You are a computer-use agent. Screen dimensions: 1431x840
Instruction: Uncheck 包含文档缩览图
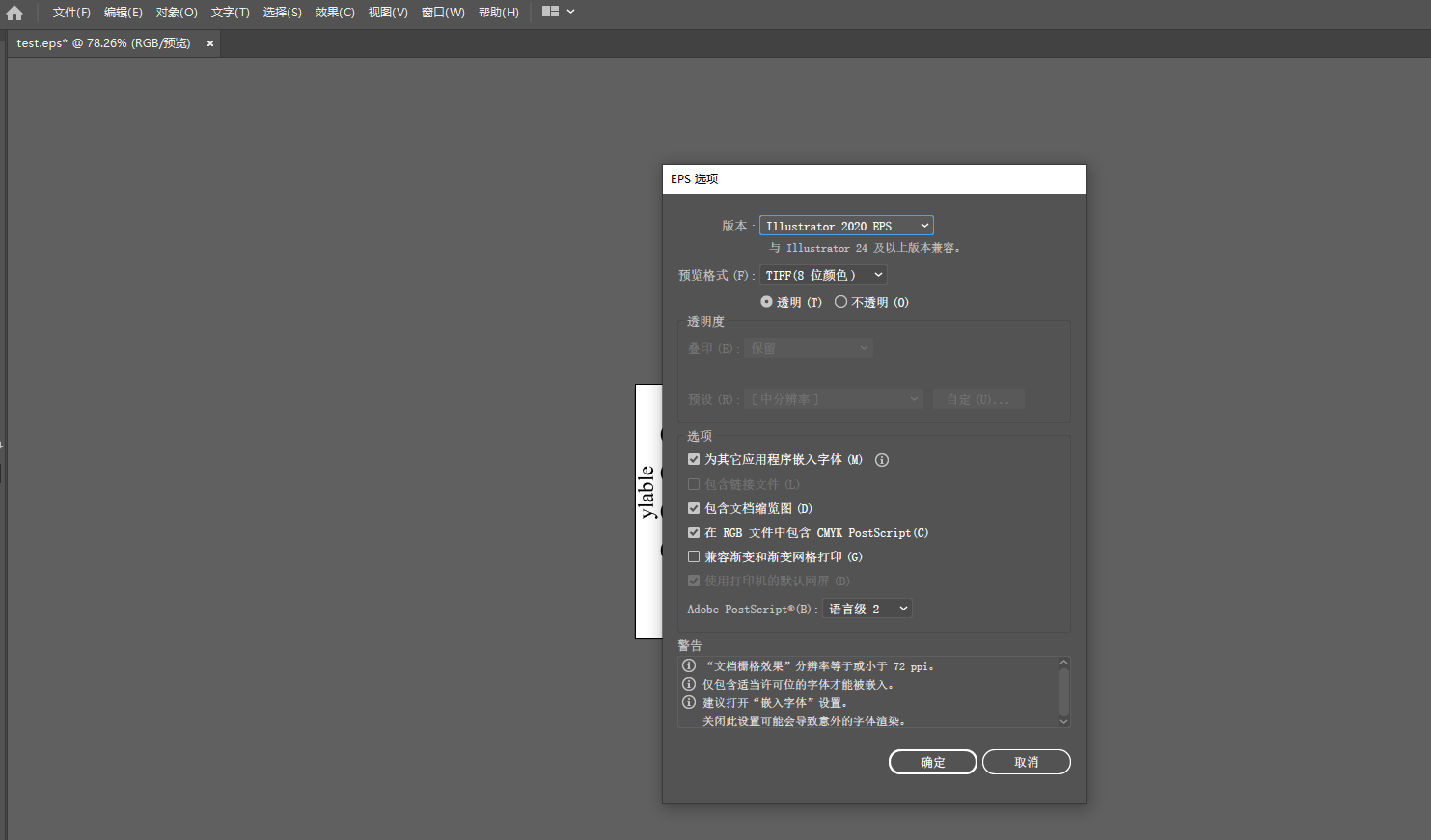[693, 508]
